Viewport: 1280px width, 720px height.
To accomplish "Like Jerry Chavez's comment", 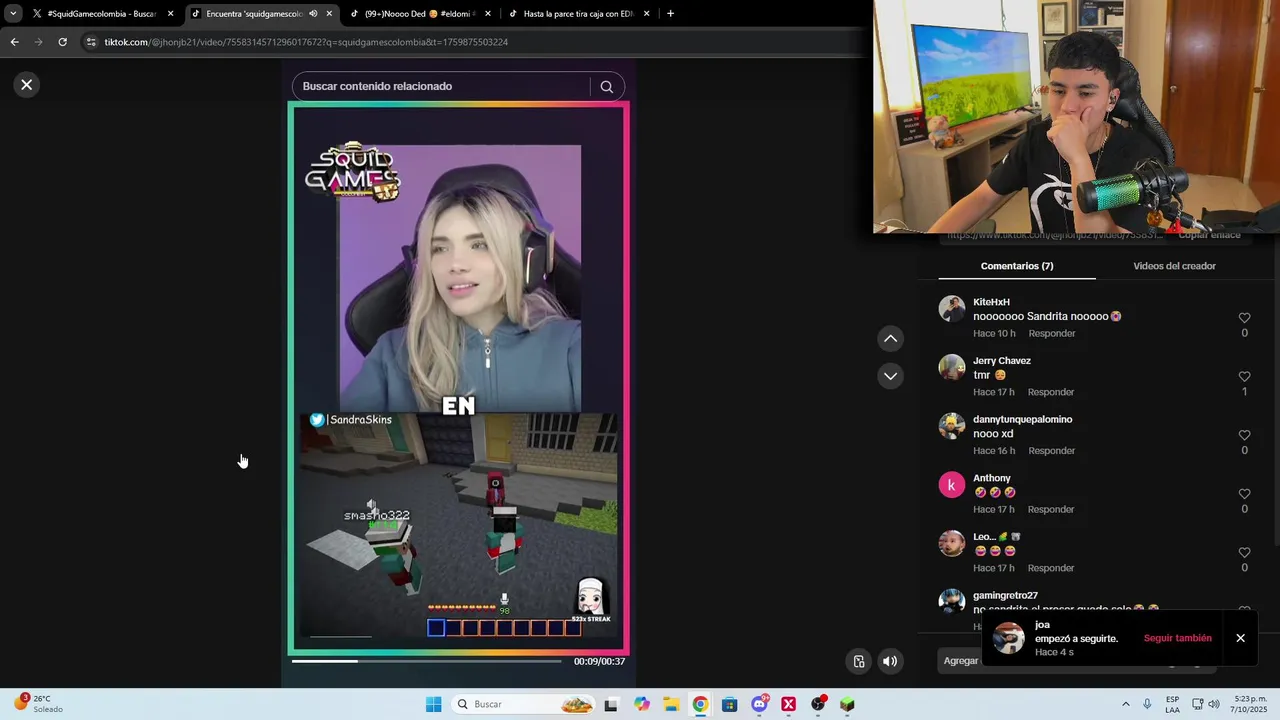I will (x=1244, y=377).
